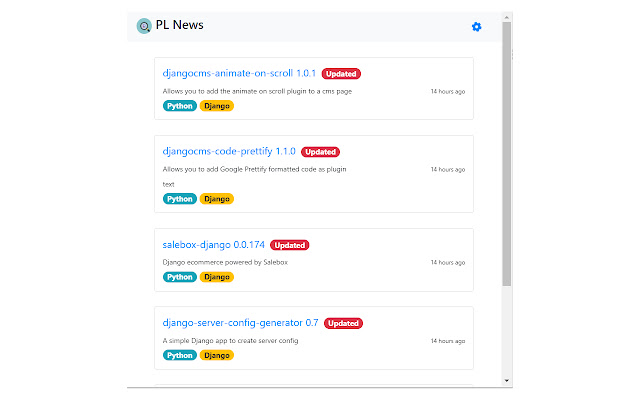Select Python tag on django-server-config-generator card
640x400 pixels.
click(180, 355)
